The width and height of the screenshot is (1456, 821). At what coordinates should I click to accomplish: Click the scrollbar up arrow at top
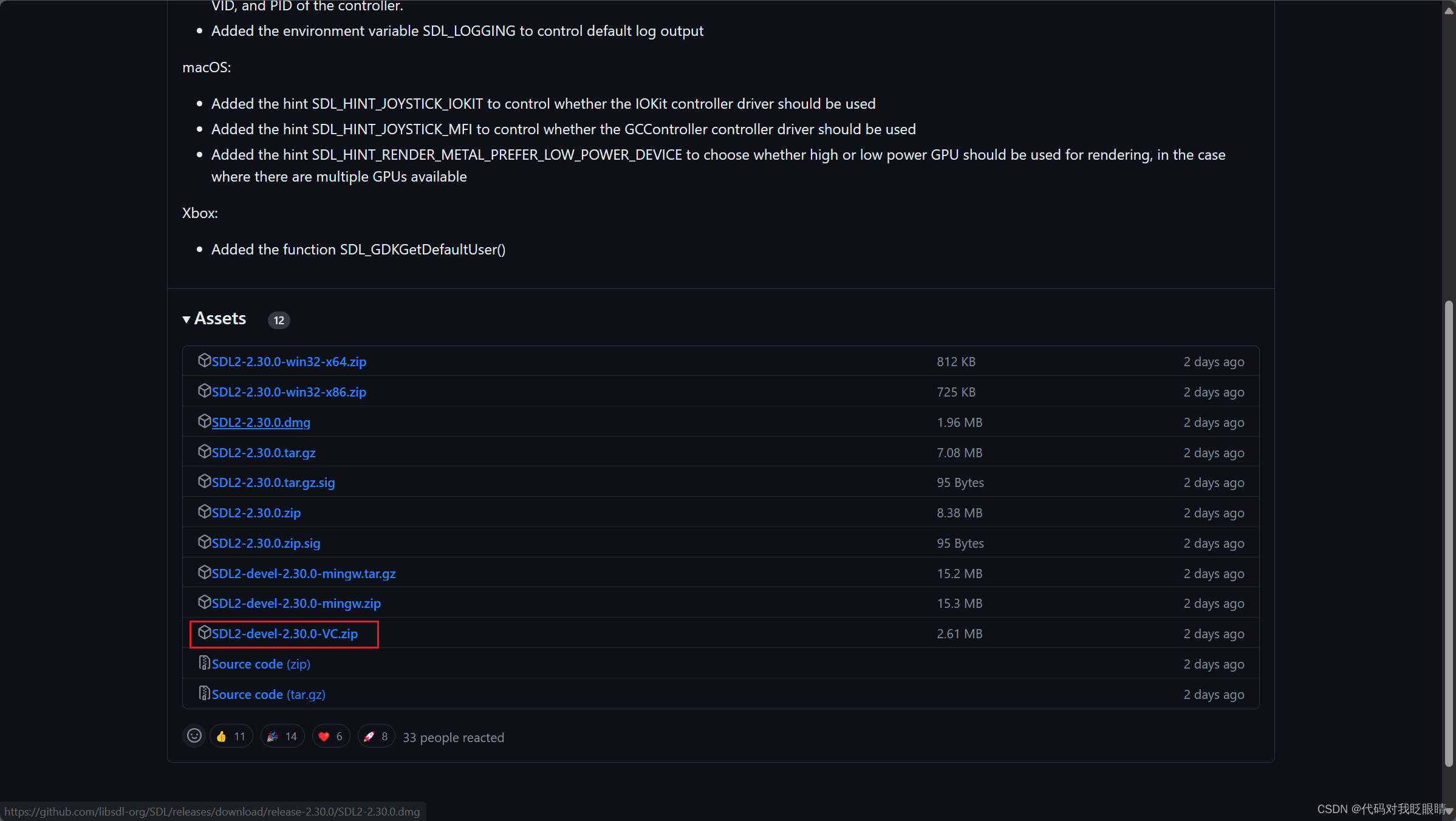[x=1449, y=10]
